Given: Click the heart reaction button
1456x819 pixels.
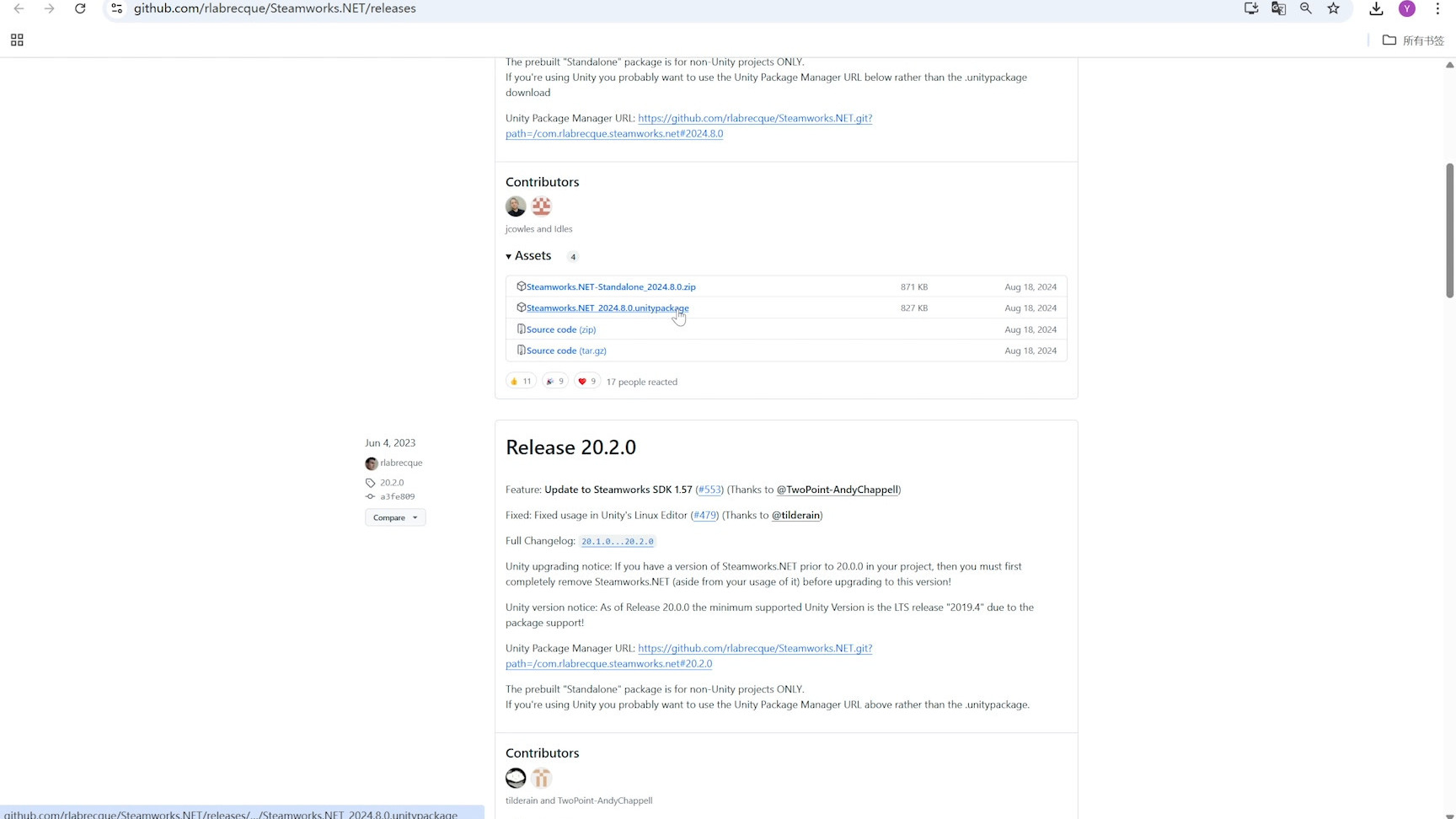Looking at the screenshot, I should click(x=587, y=382).
